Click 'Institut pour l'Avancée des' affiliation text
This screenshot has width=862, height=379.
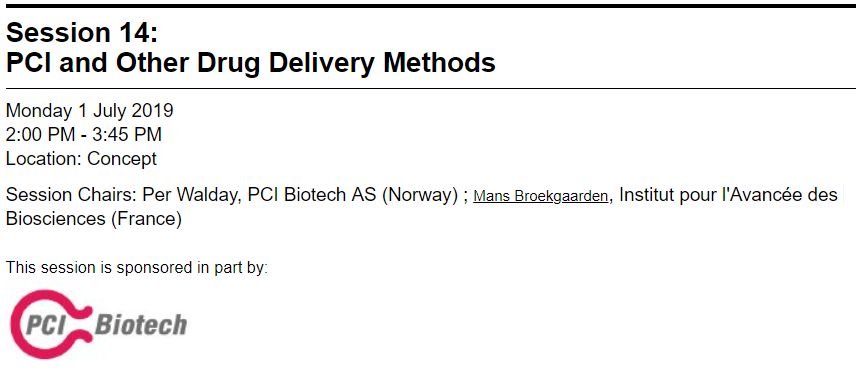pos(728,195)
